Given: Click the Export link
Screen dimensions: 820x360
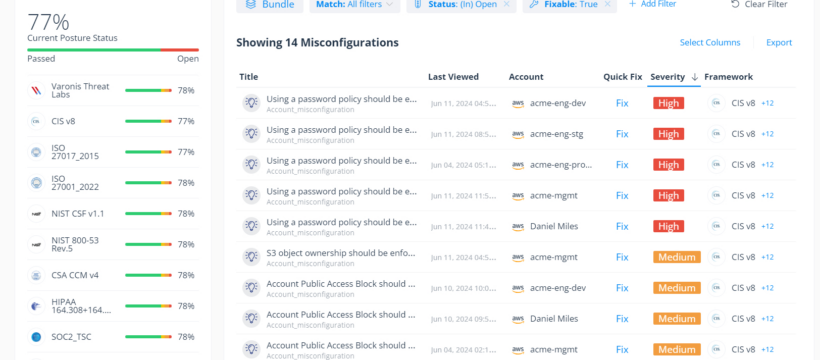Looking at the screenshot, I should 779,42.
